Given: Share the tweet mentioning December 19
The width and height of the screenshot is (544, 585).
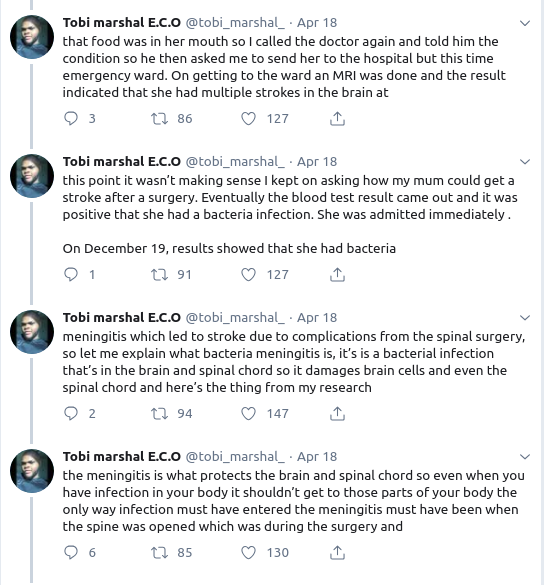Looking at the screenshot, I should tap(337, 275).
